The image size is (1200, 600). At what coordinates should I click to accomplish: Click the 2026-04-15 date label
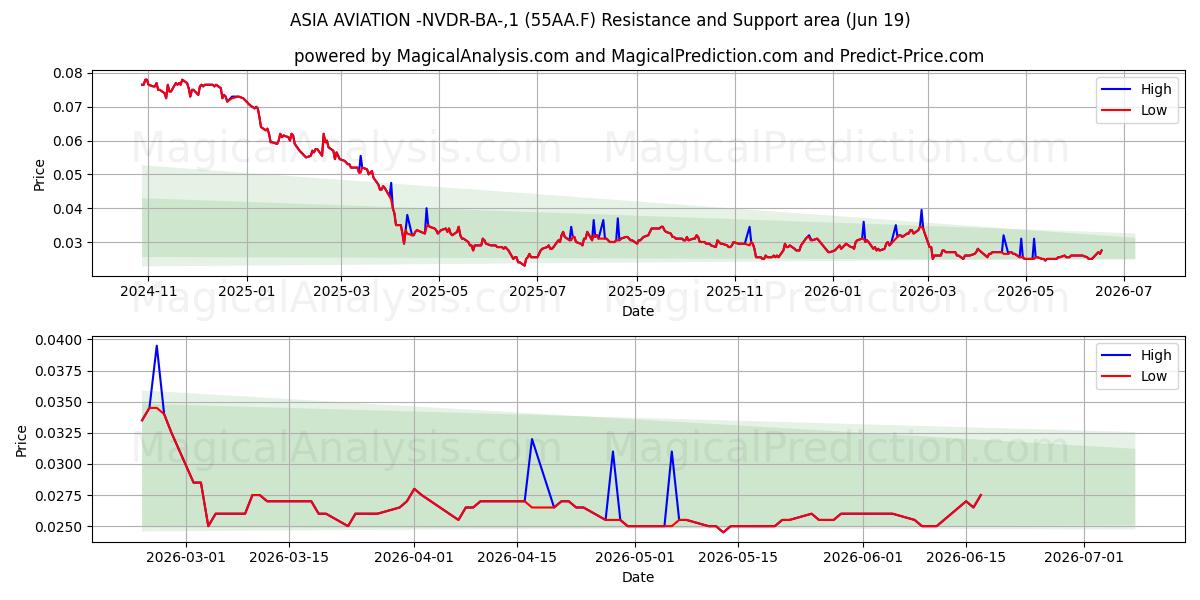tap(517, 558)
